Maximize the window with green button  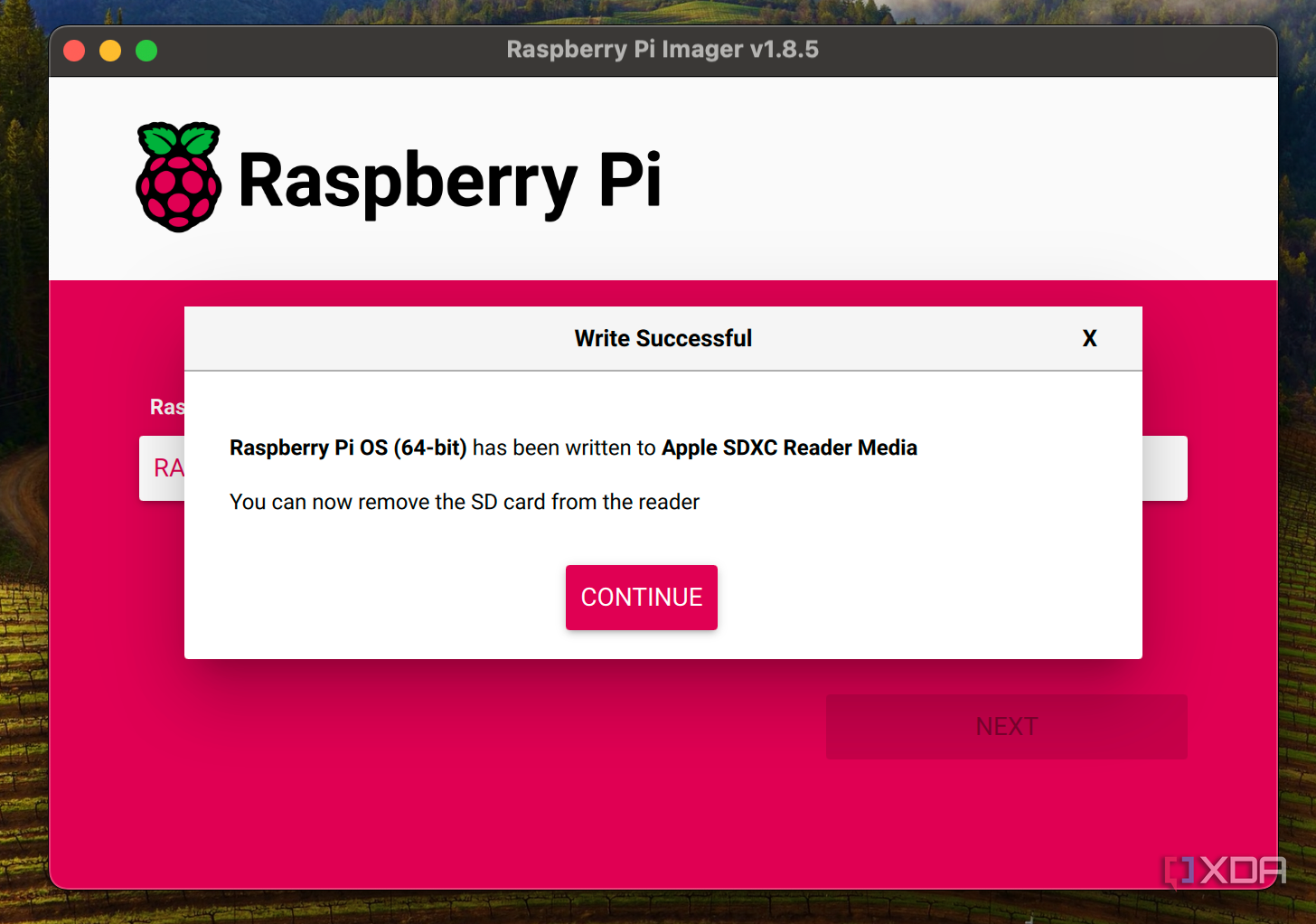[x=146, y=51]
